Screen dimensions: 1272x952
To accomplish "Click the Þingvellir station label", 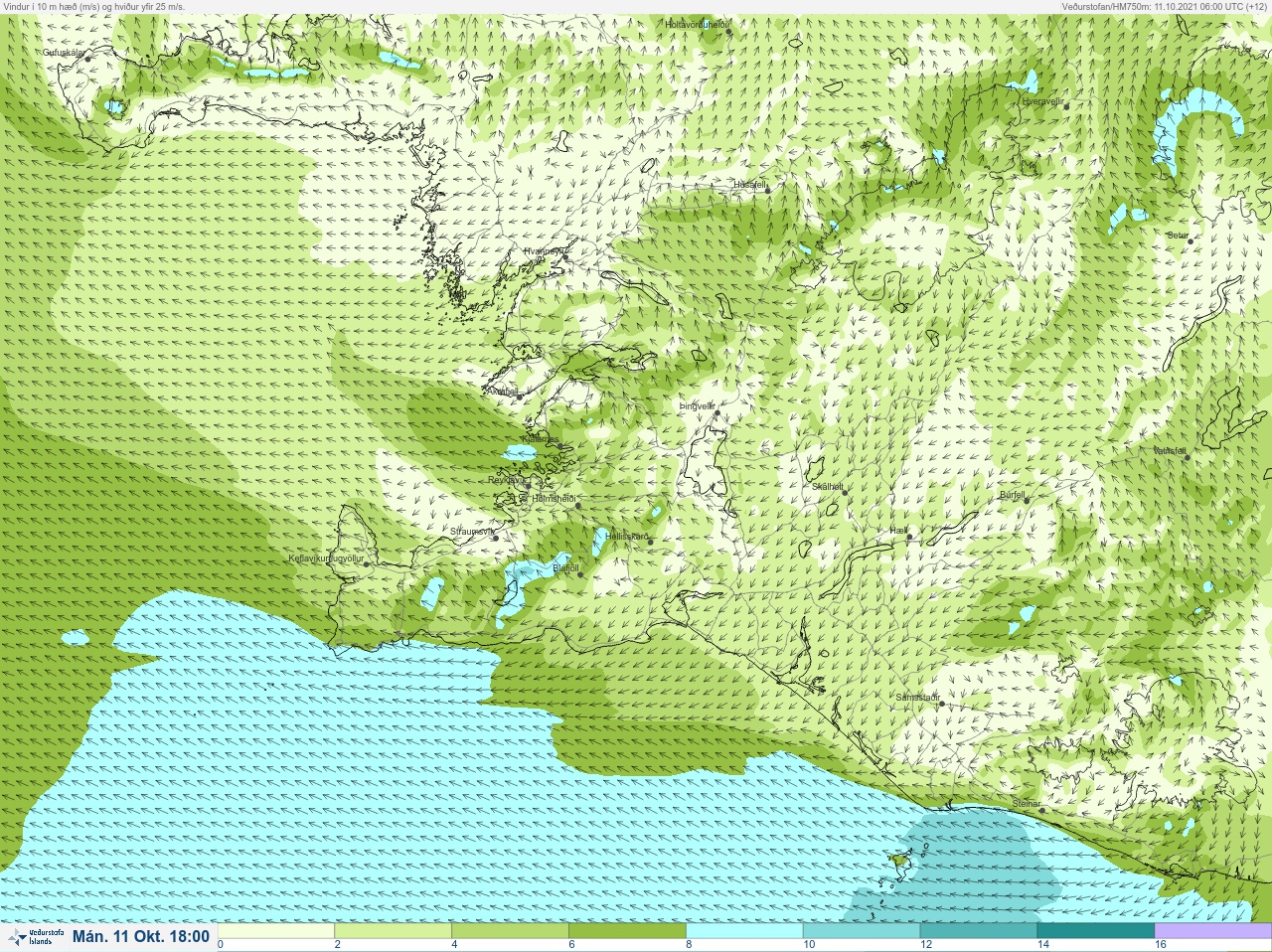I will click(x=697, y=405).
